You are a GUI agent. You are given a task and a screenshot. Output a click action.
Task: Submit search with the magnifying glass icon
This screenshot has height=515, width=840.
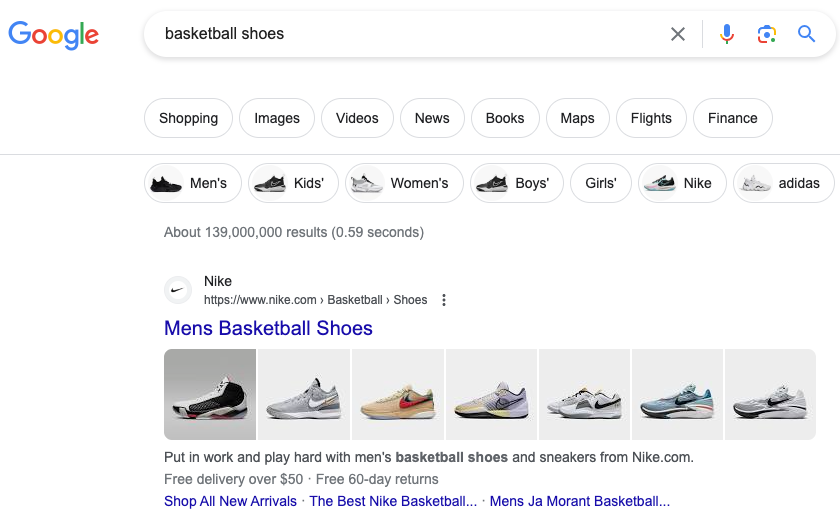806,34
